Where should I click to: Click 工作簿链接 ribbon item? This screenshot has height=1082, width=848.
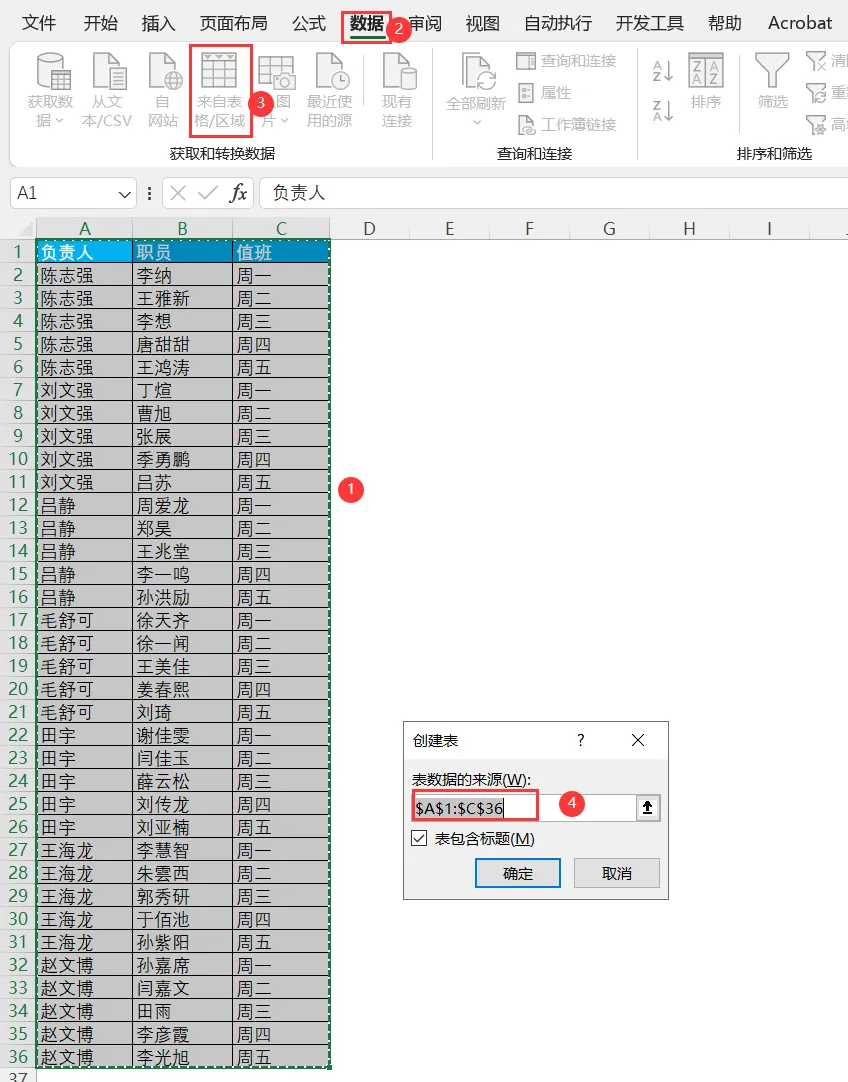[566, 125]
